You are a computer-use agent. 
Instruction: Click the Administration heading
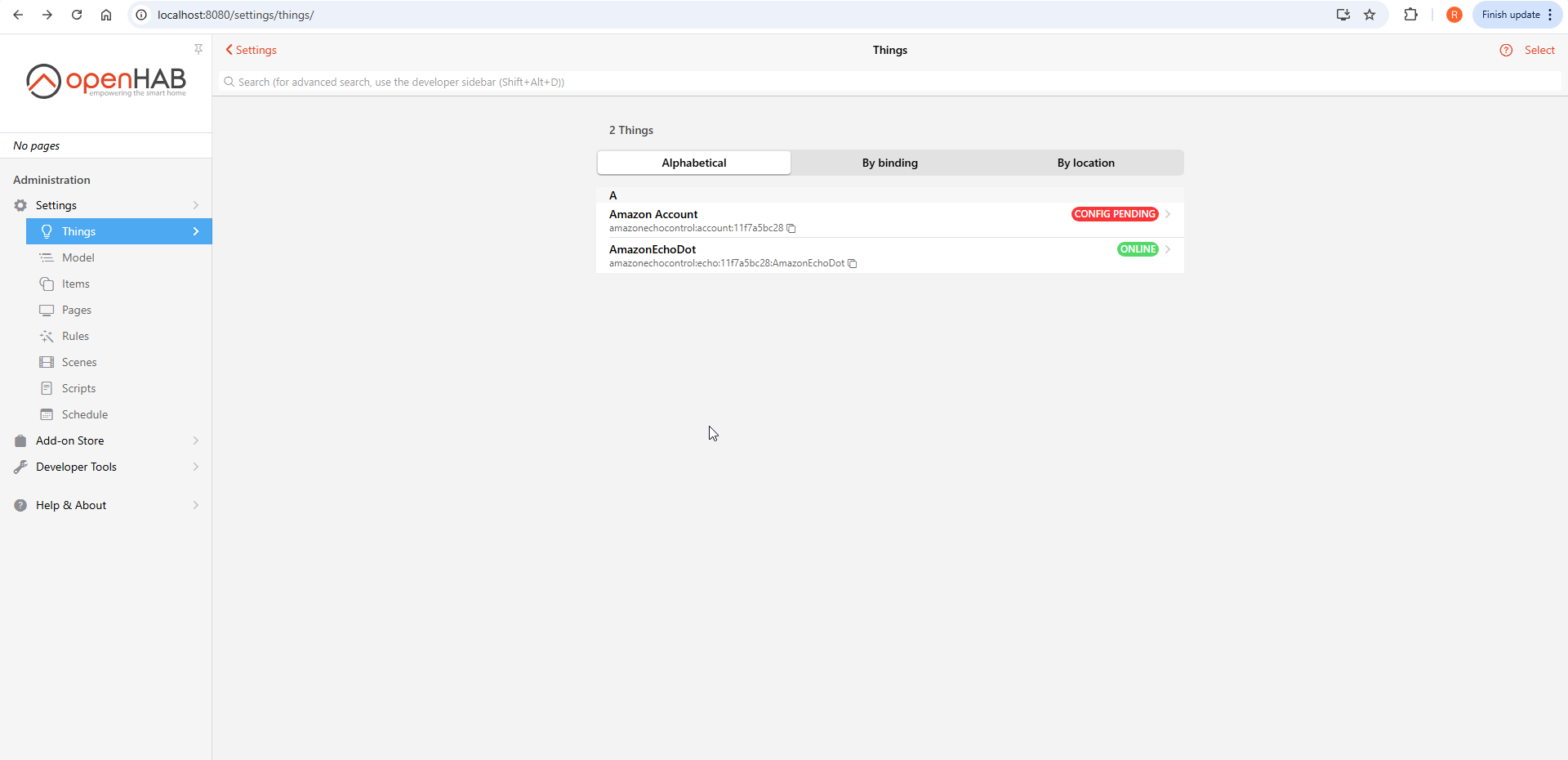click(x=51, y=180)
